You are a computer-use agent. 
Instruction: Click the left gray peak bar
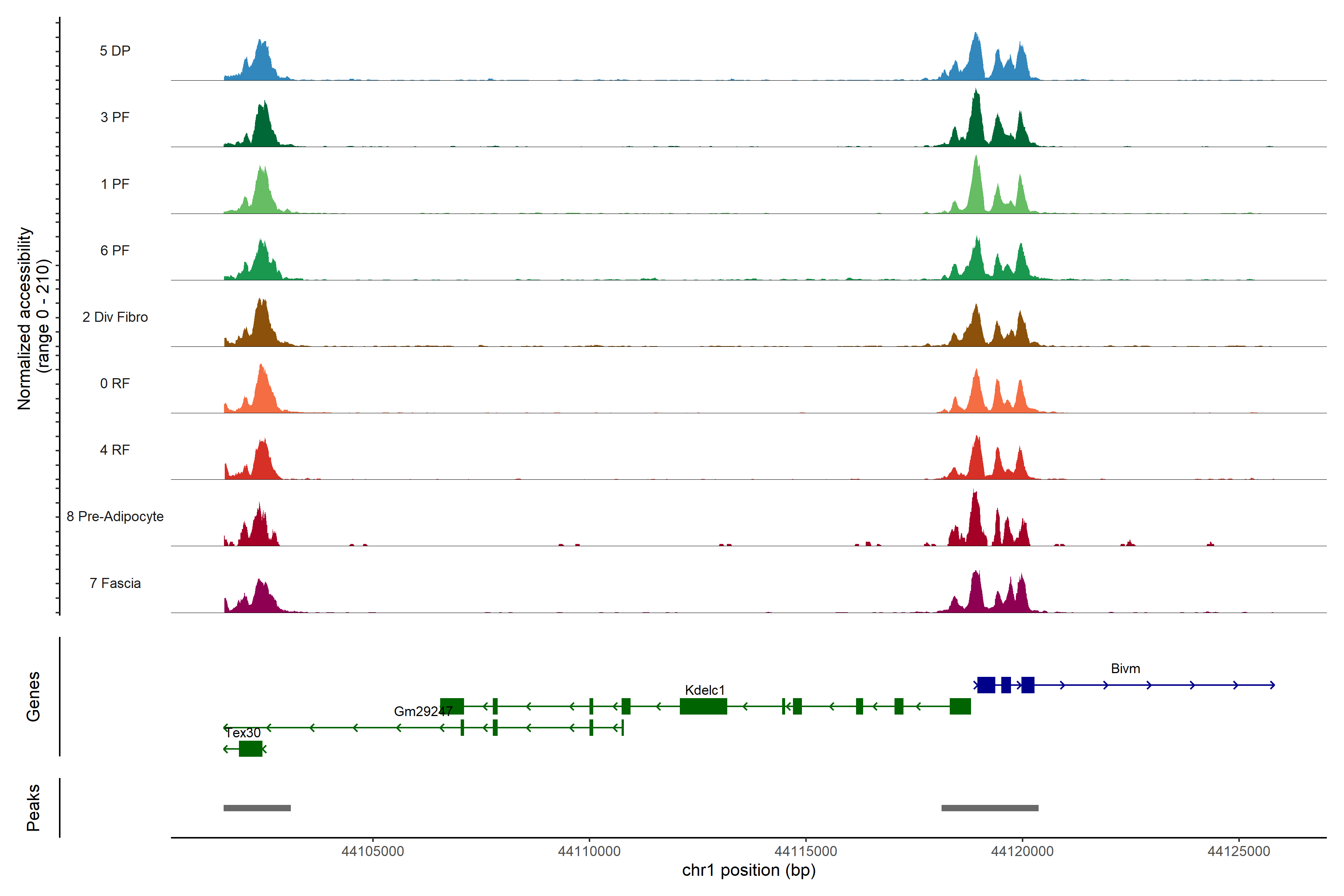(x=257, y=808)
